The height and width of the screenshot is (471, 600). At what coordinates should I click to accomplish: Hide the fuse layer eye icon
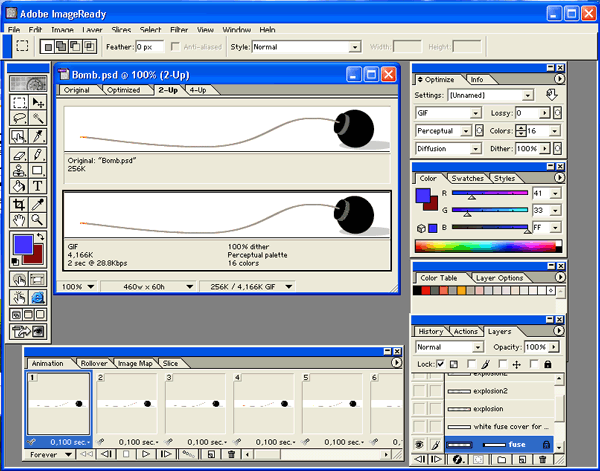pos(419,444)
